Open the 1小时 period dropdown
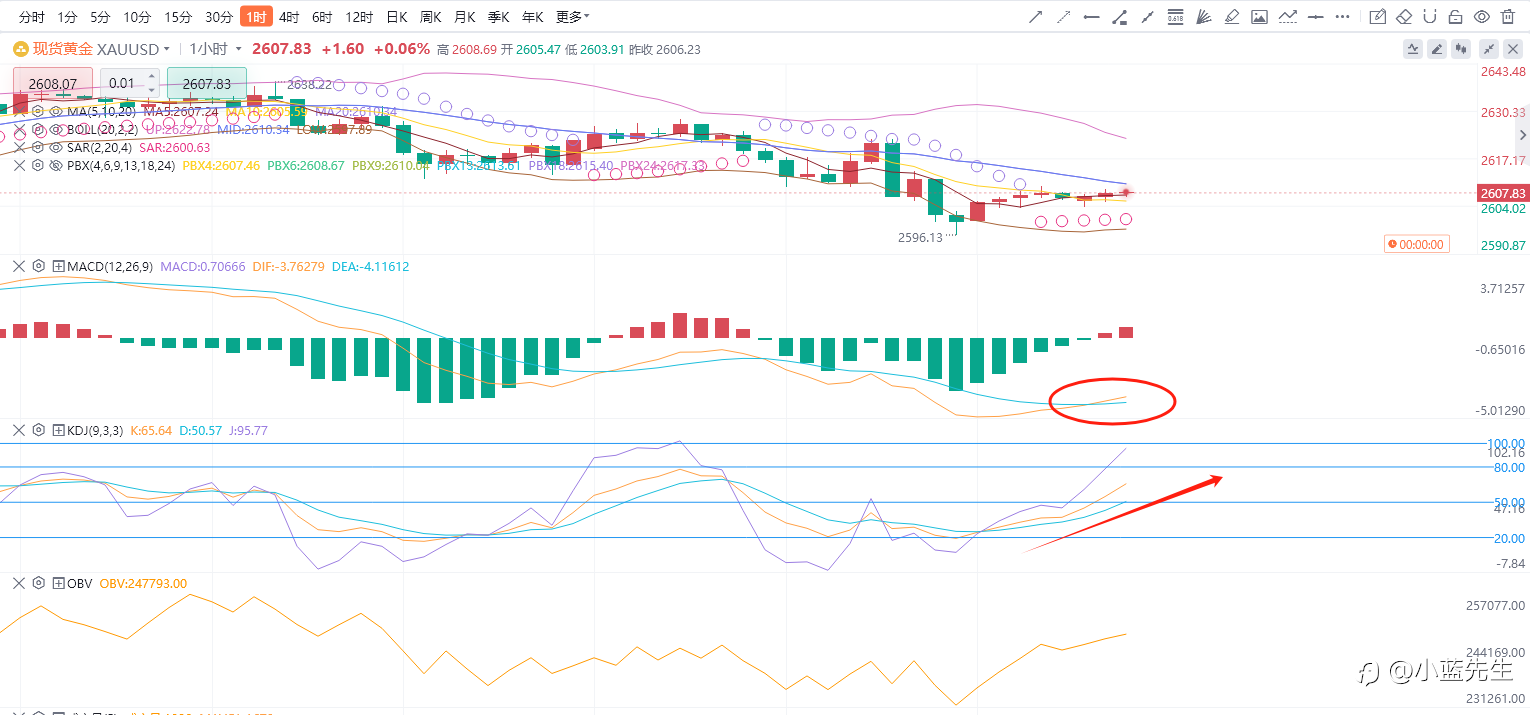Screen dimensions: 1530x715 pyautogui.click(x=212, y=48)
